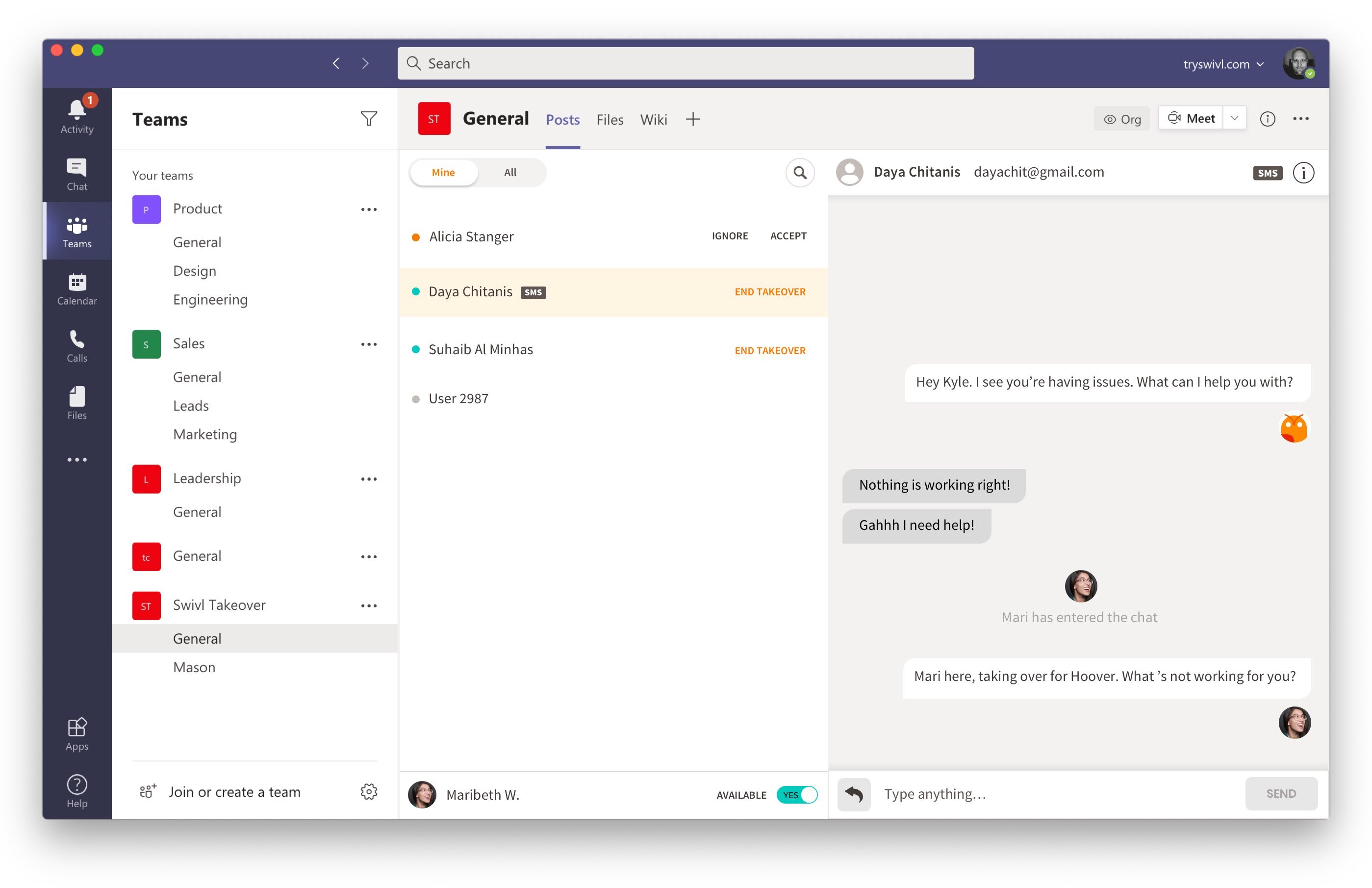Open manage teams gear icon
The image size is (1372, 888).
tap(368, 792)
